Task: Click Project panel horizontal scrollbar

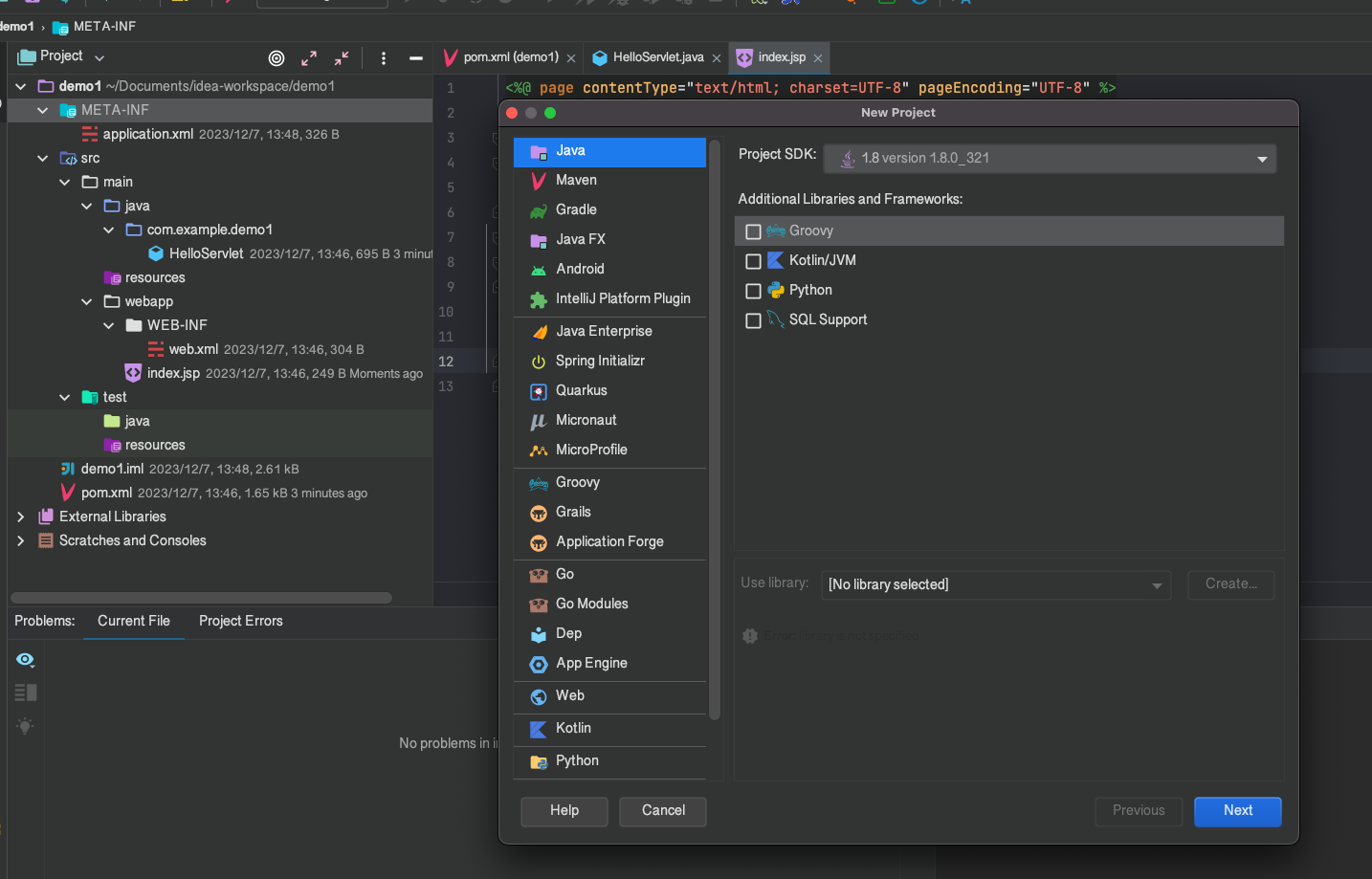Action: [202, 598]
